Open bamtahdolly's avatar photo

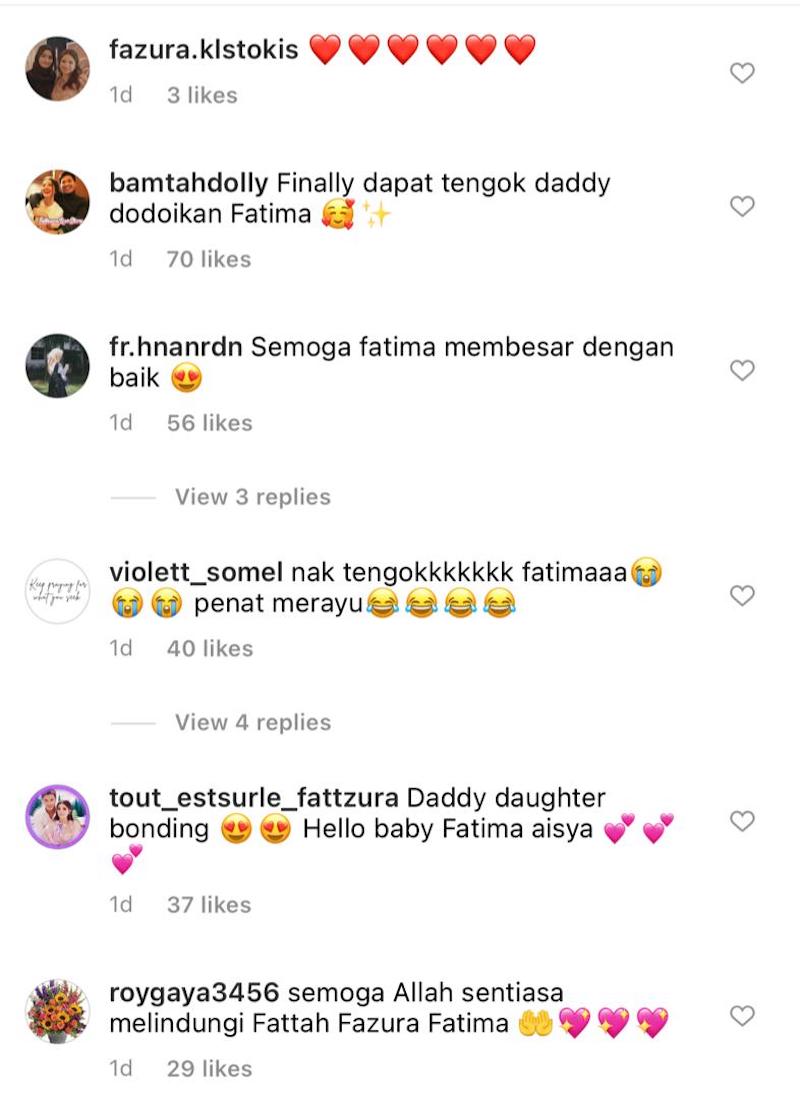[x=57, y=202]
